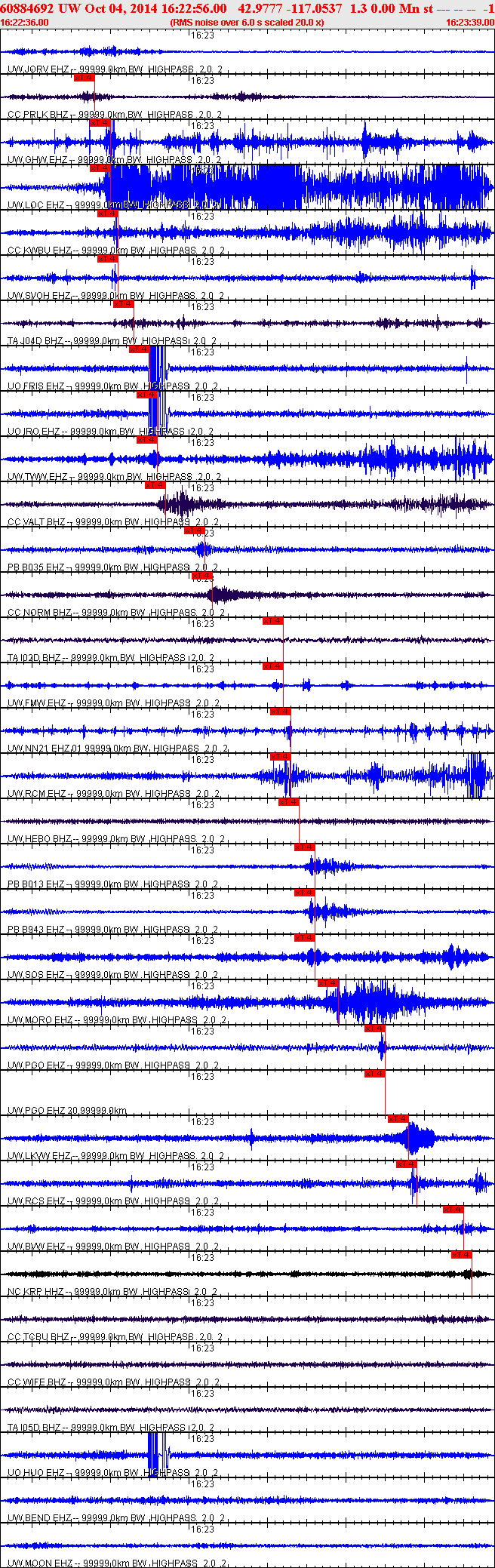Click red pick flag on CC.KWBU trace

[x=107, y=214]
